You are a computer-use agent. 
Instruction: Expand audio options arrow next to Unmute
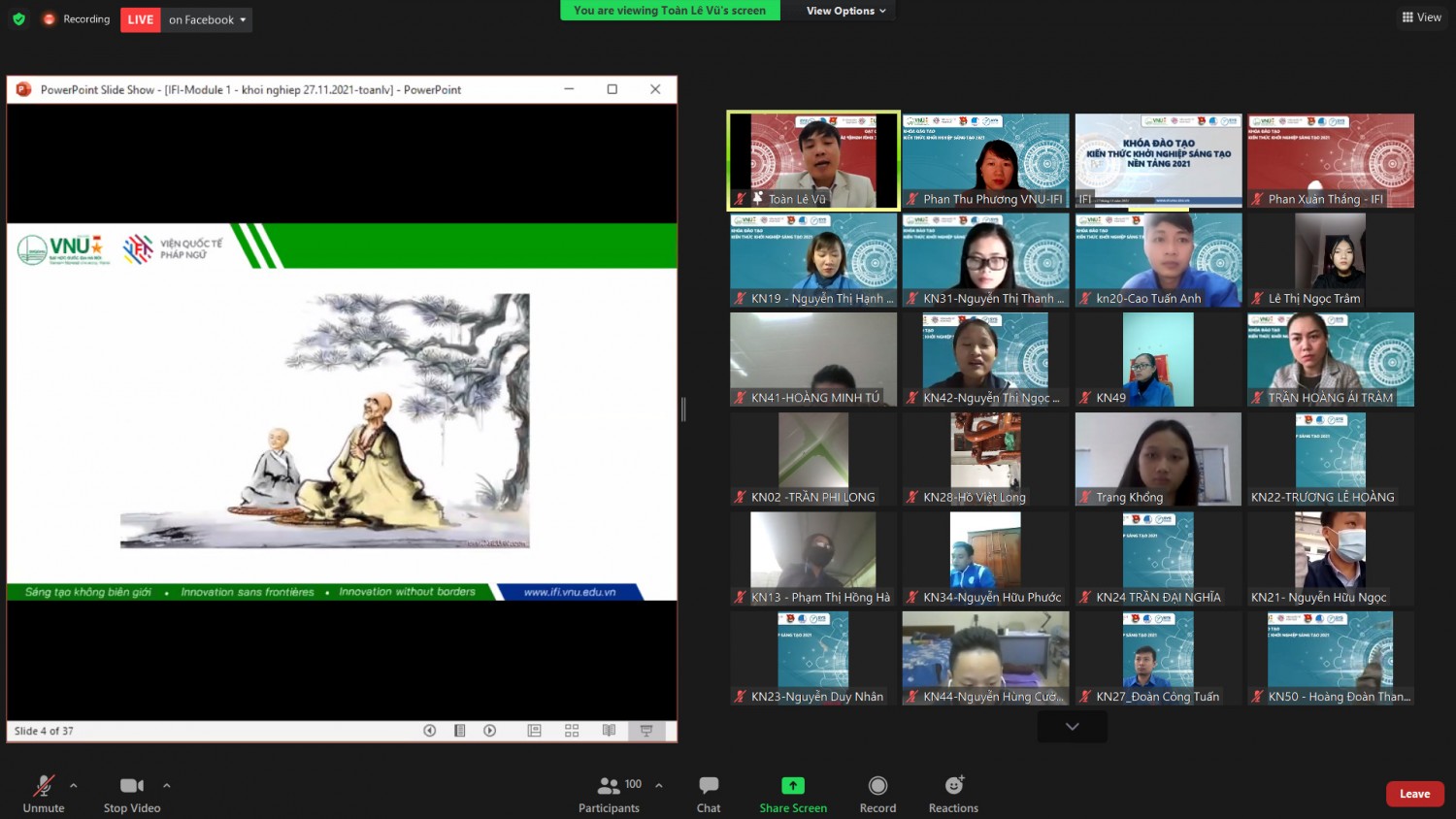pyautogui.click(x=74, y=786)
